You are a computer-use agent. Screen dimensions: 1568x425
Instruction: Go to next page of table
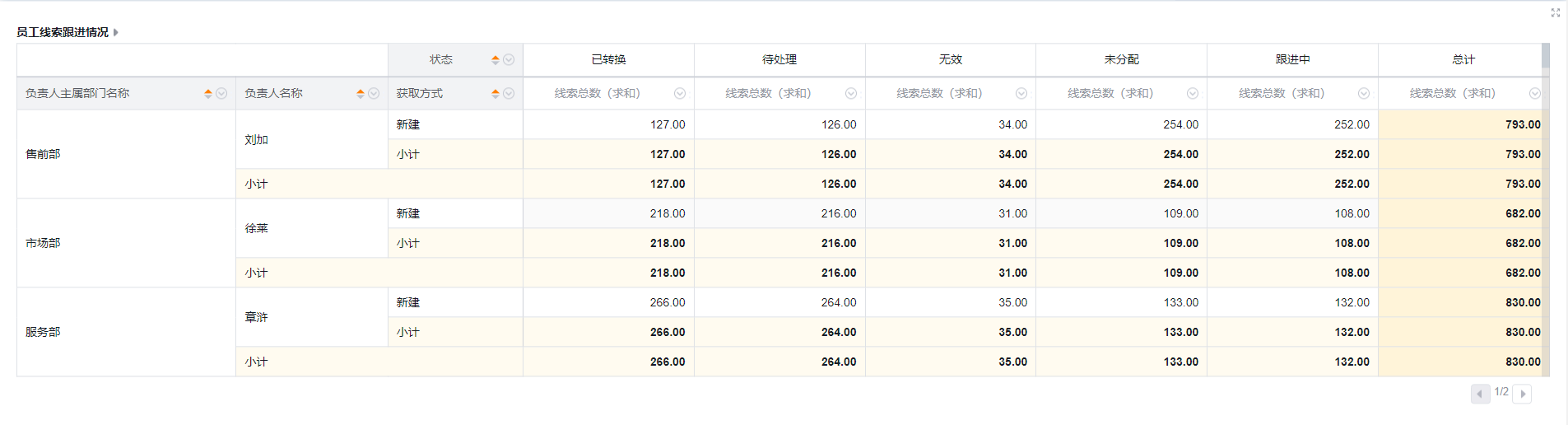coord(1523,394)
